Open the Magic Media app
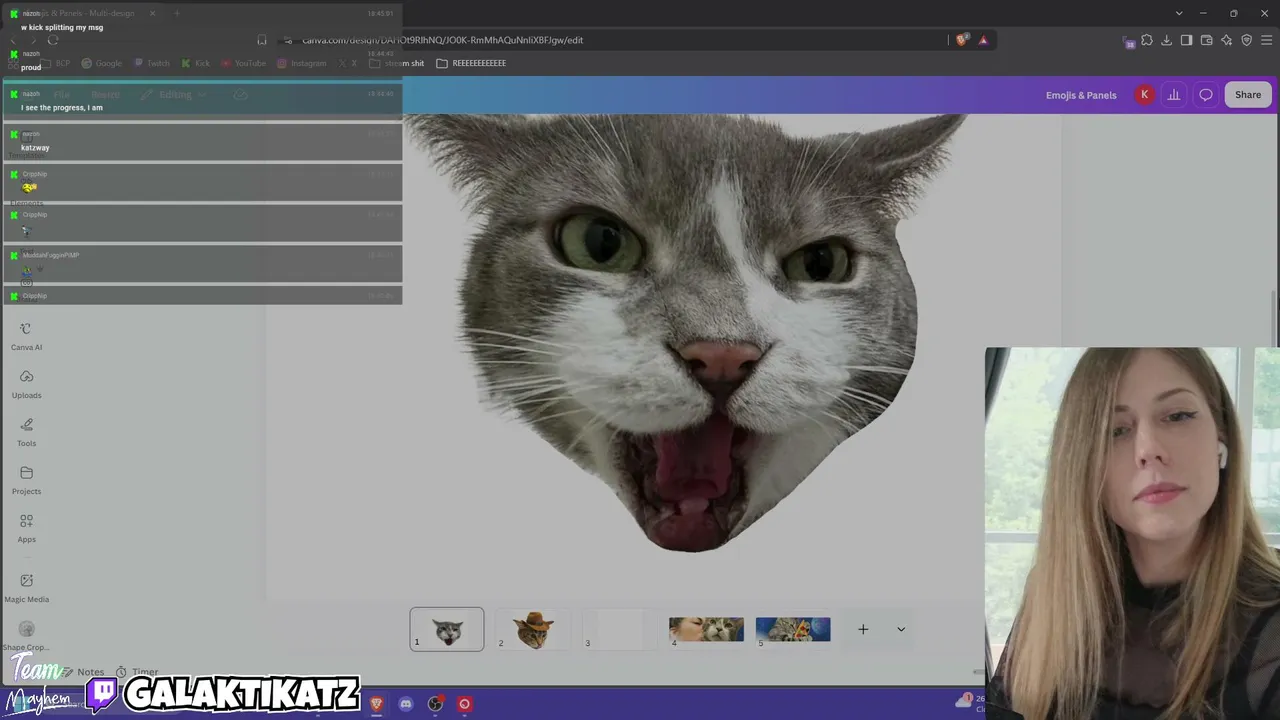Screen dimensions: 1280x720 tap(26, 588)
